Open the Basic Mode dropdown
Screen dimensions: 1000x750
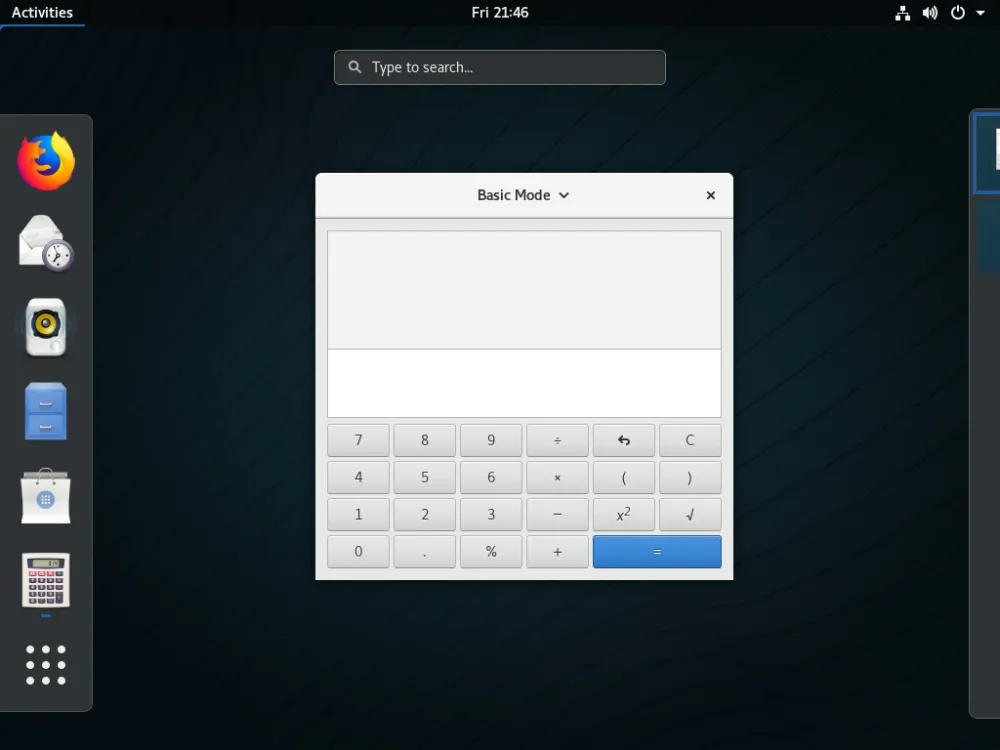coord(524,195)
